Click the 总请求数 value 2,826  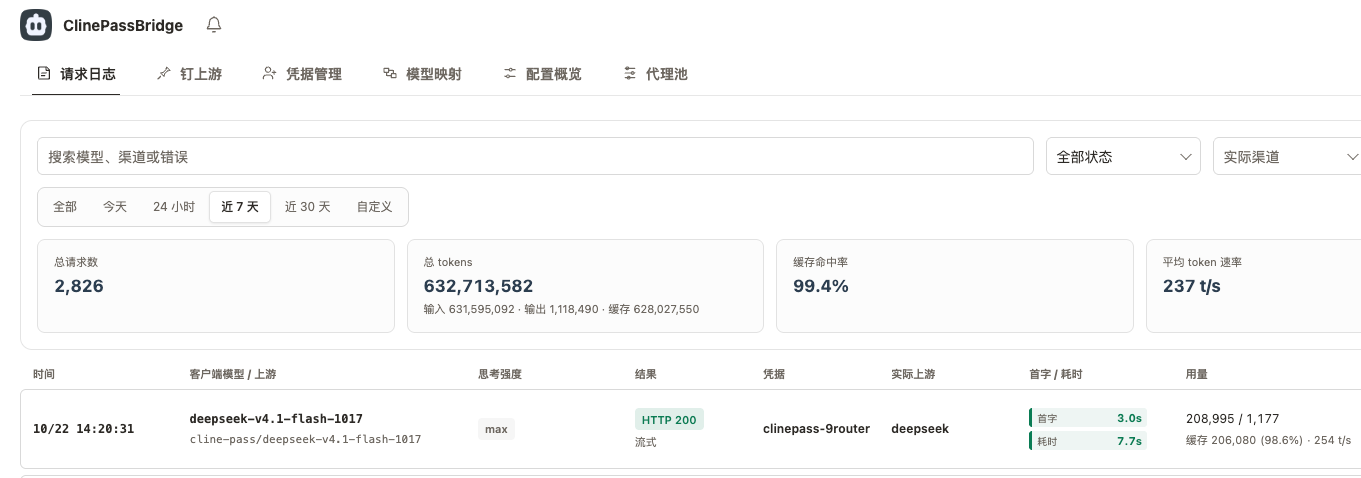pyautogui.click(x=79, y=286)
